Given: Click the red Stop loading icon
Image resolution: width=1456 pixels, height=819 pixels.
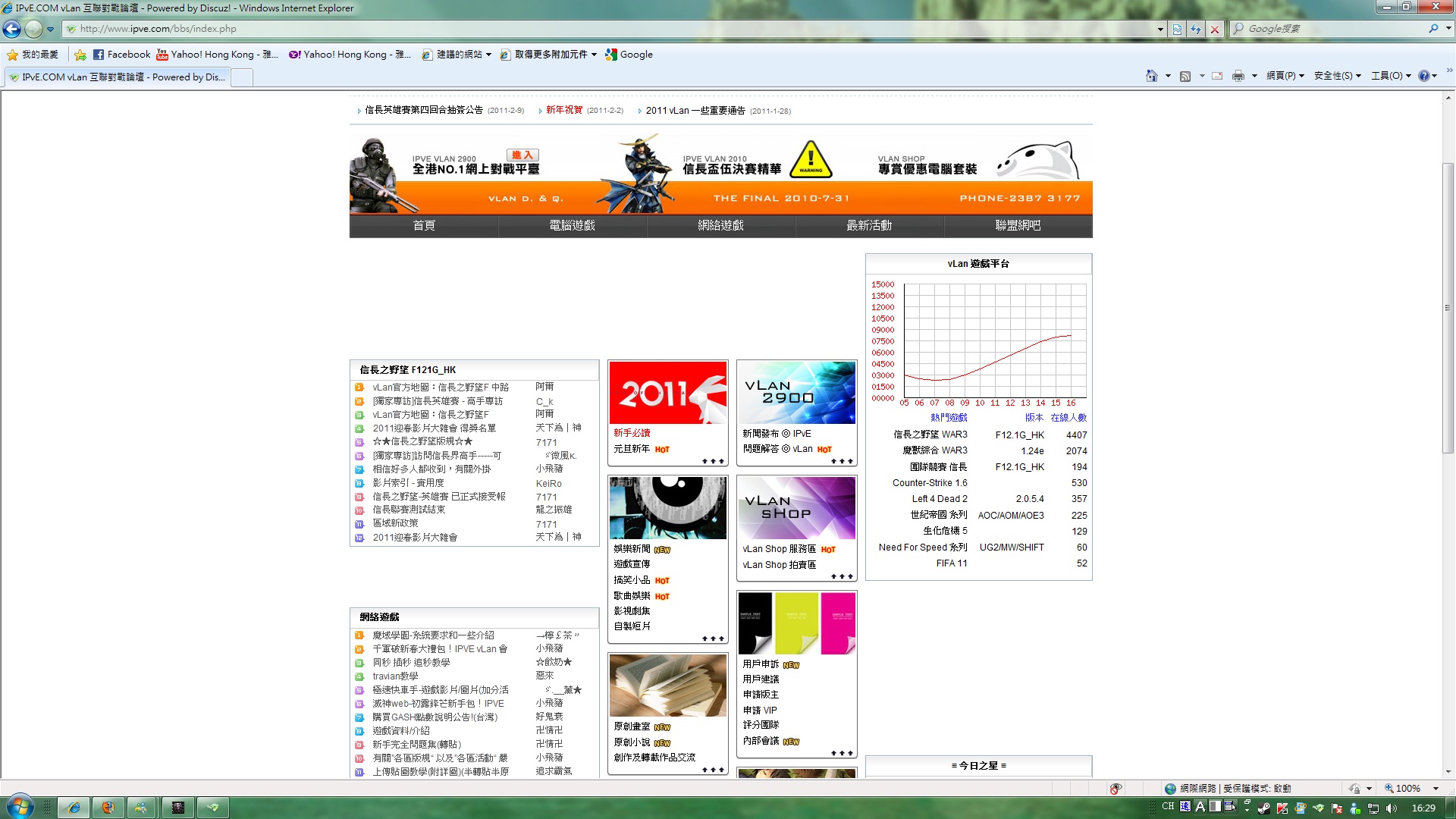Looking at the screenshot, I should (1215, 29).
